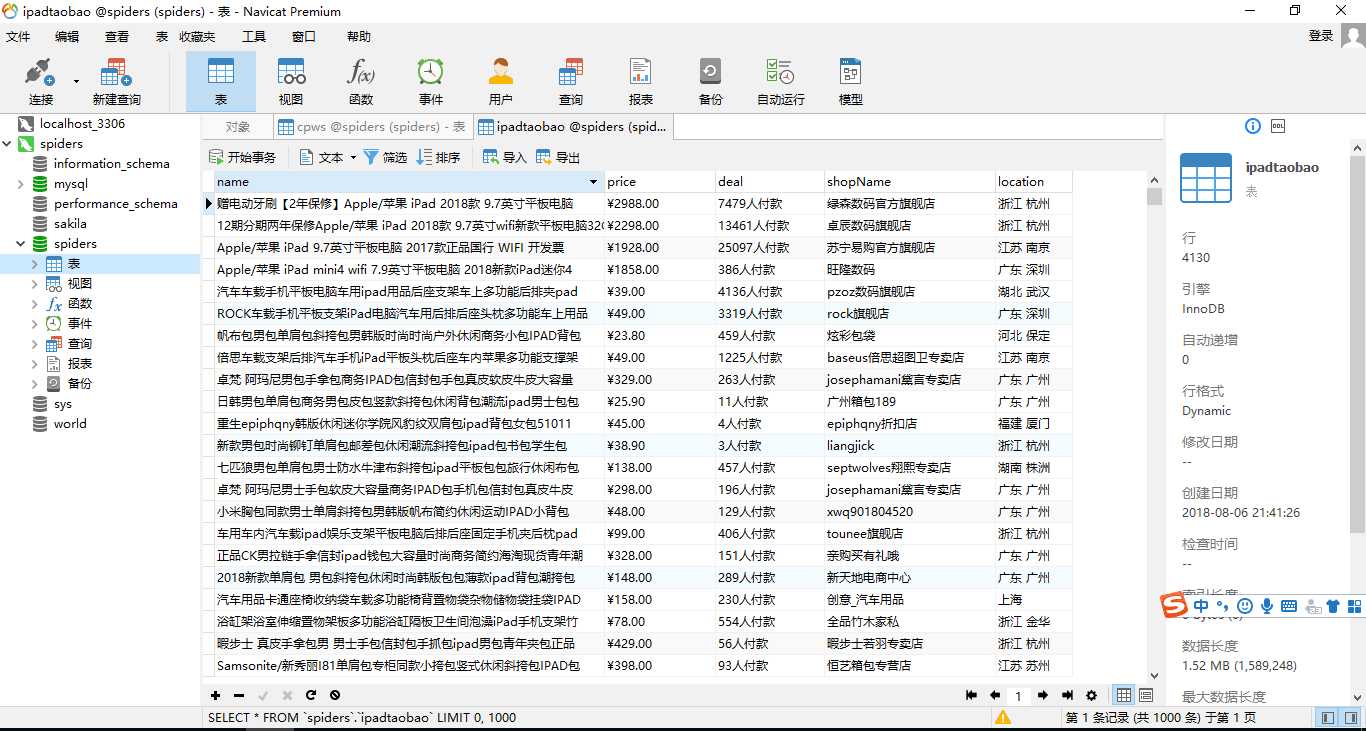Open the 模型 (Model) toolbar tool
1366x731 pixels.
point(851,82)
